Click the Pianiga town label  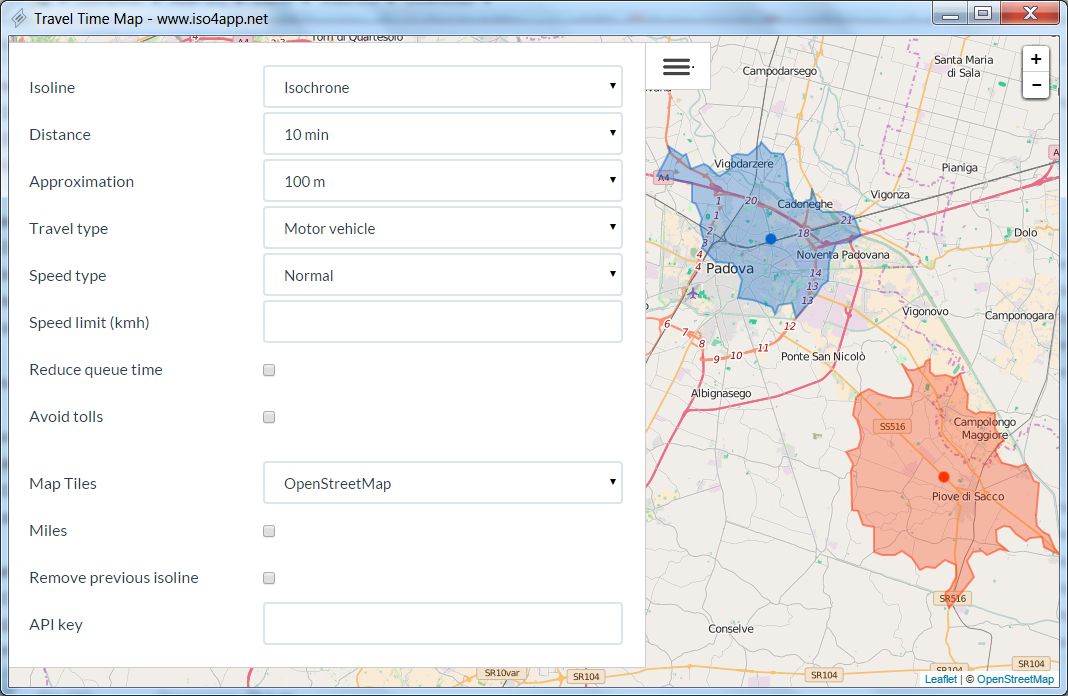coord(959,168)
